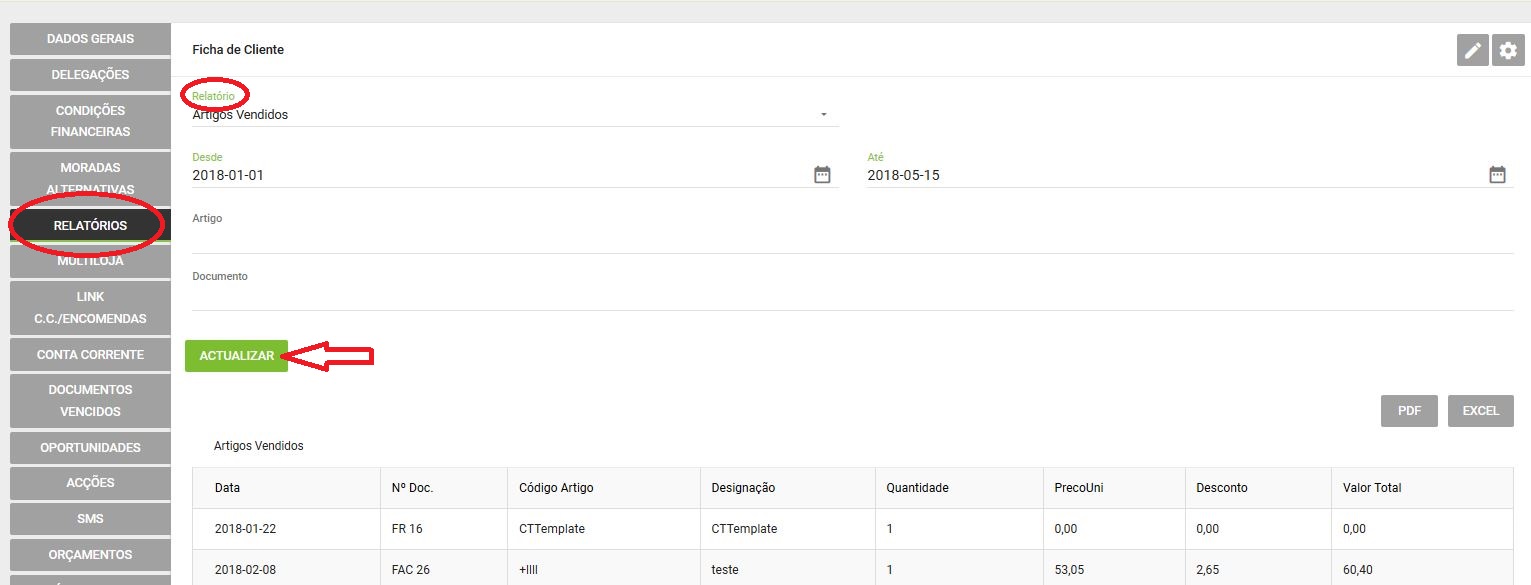Export the report with the EXCEL button

1480,411
